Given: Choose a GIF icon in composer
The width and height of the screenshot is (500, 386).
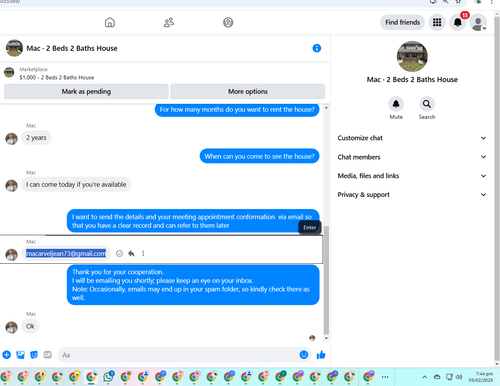Looking at the screenshot, I should pos(48,355).
